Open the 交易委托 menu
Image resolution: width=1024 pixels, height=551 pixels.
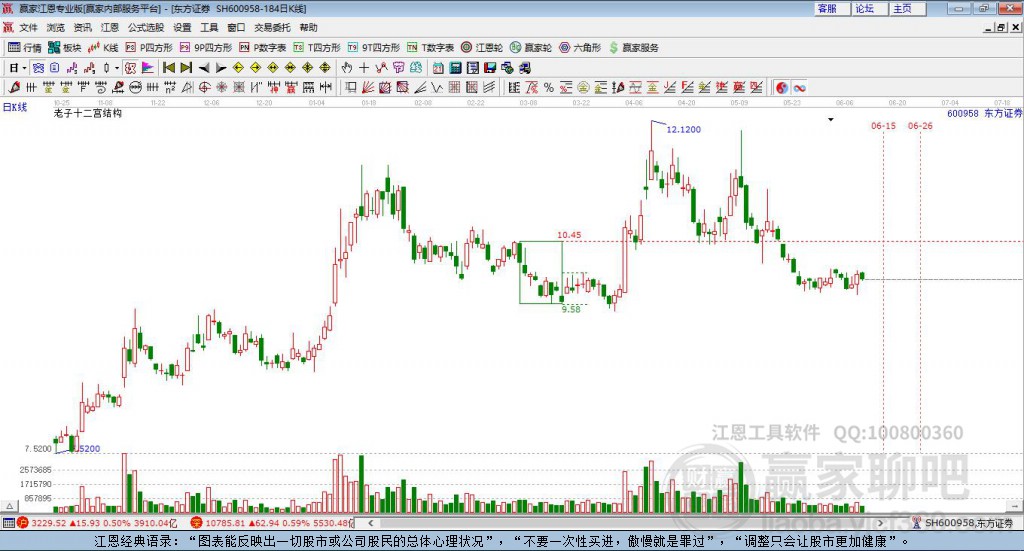point(272,27)
